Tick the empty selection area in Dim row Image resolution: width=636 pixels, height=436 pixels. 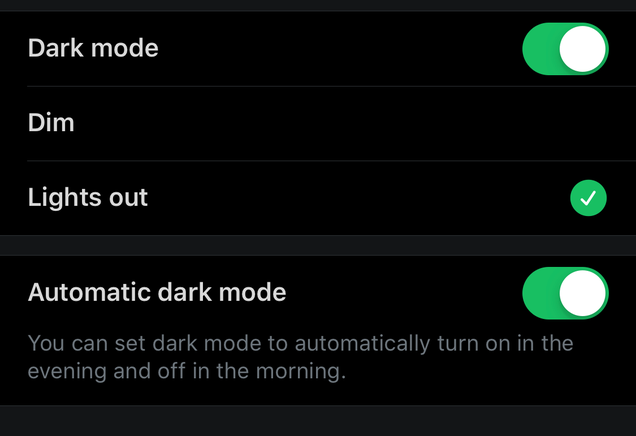pyautogui.click(x=588, y=123)
